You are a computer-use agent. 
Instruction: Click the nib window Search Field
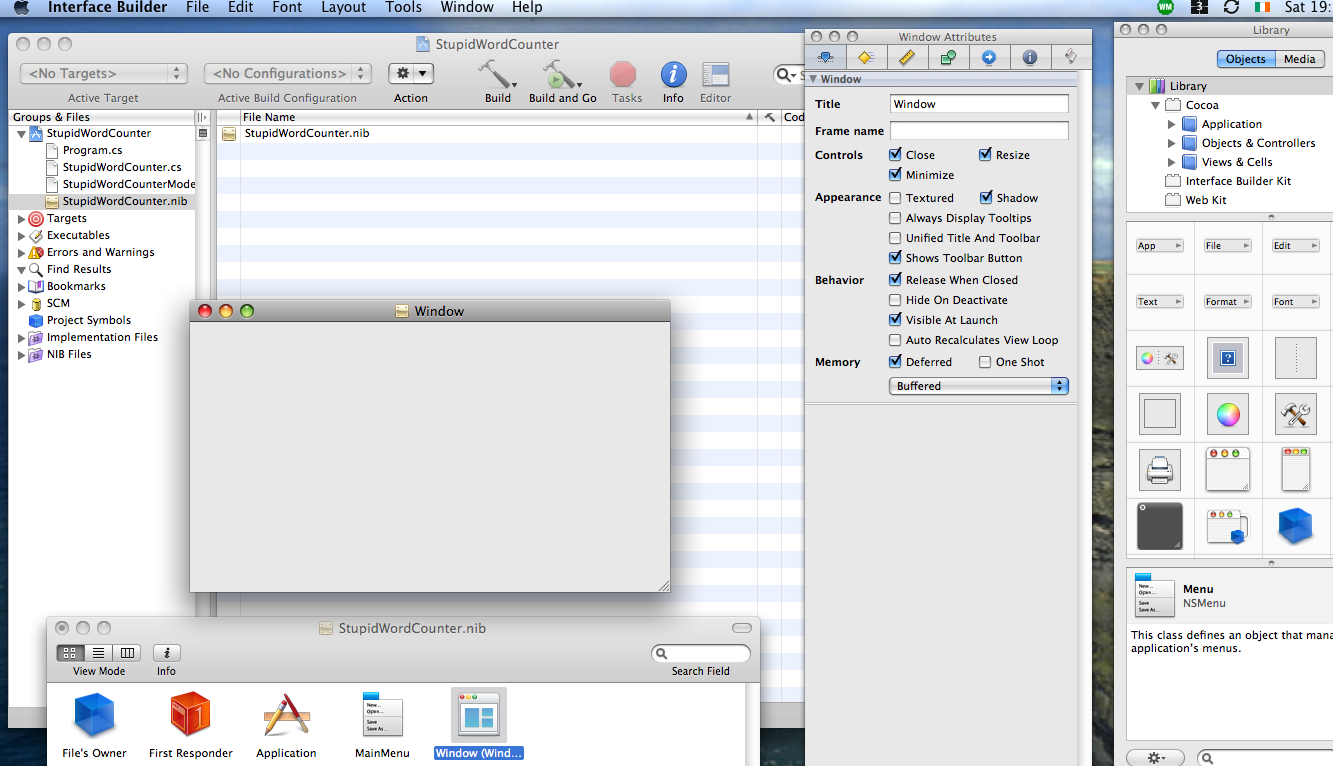pyautogui.click(x=700, y=654)
